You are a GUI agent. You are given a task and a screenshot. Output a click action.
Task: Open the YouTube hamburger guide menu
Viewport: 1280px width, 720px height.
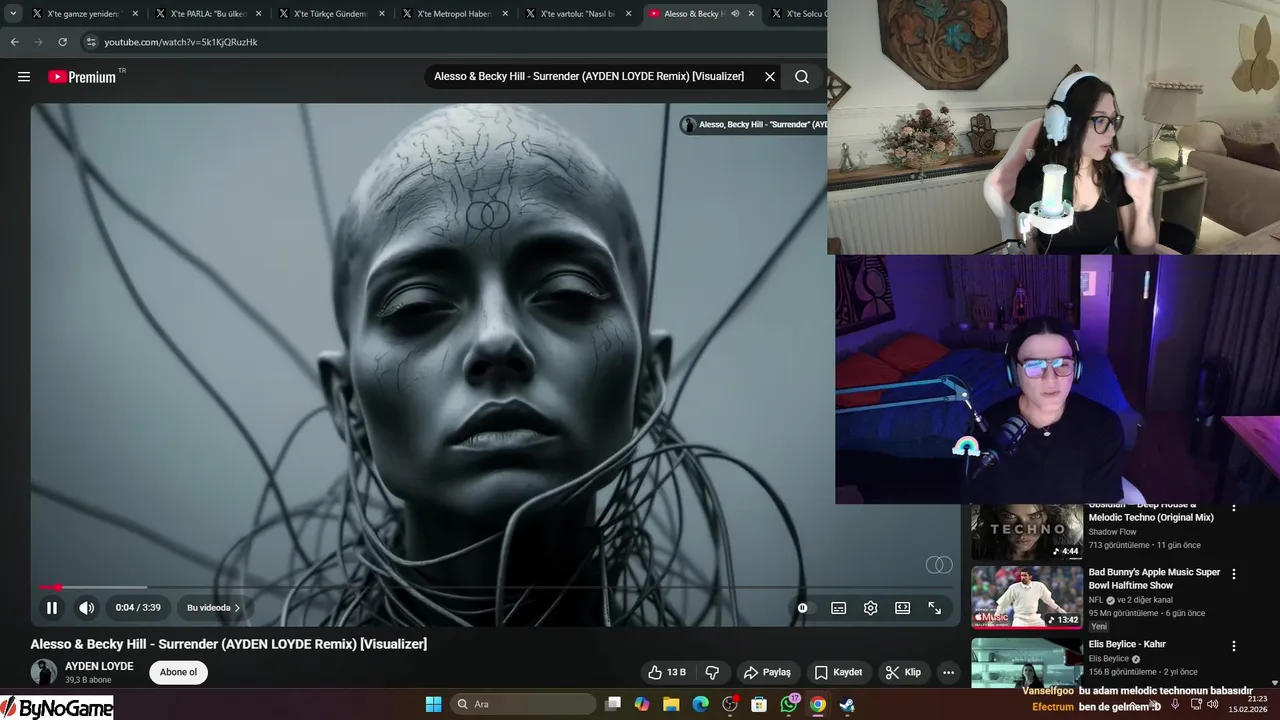pos(24,77)
